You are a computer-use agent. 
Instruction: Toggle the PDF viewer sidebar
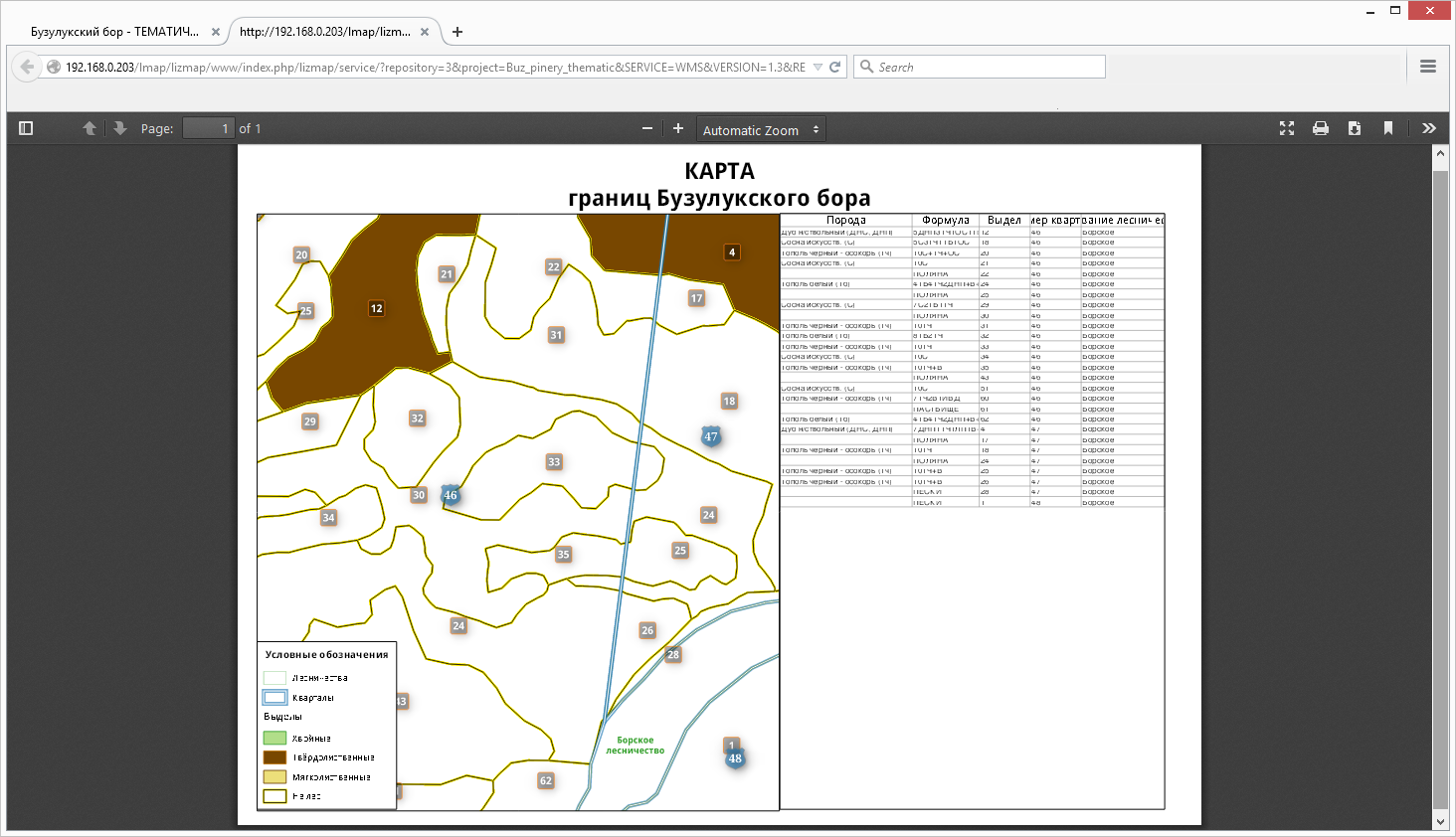pos(26,128)
